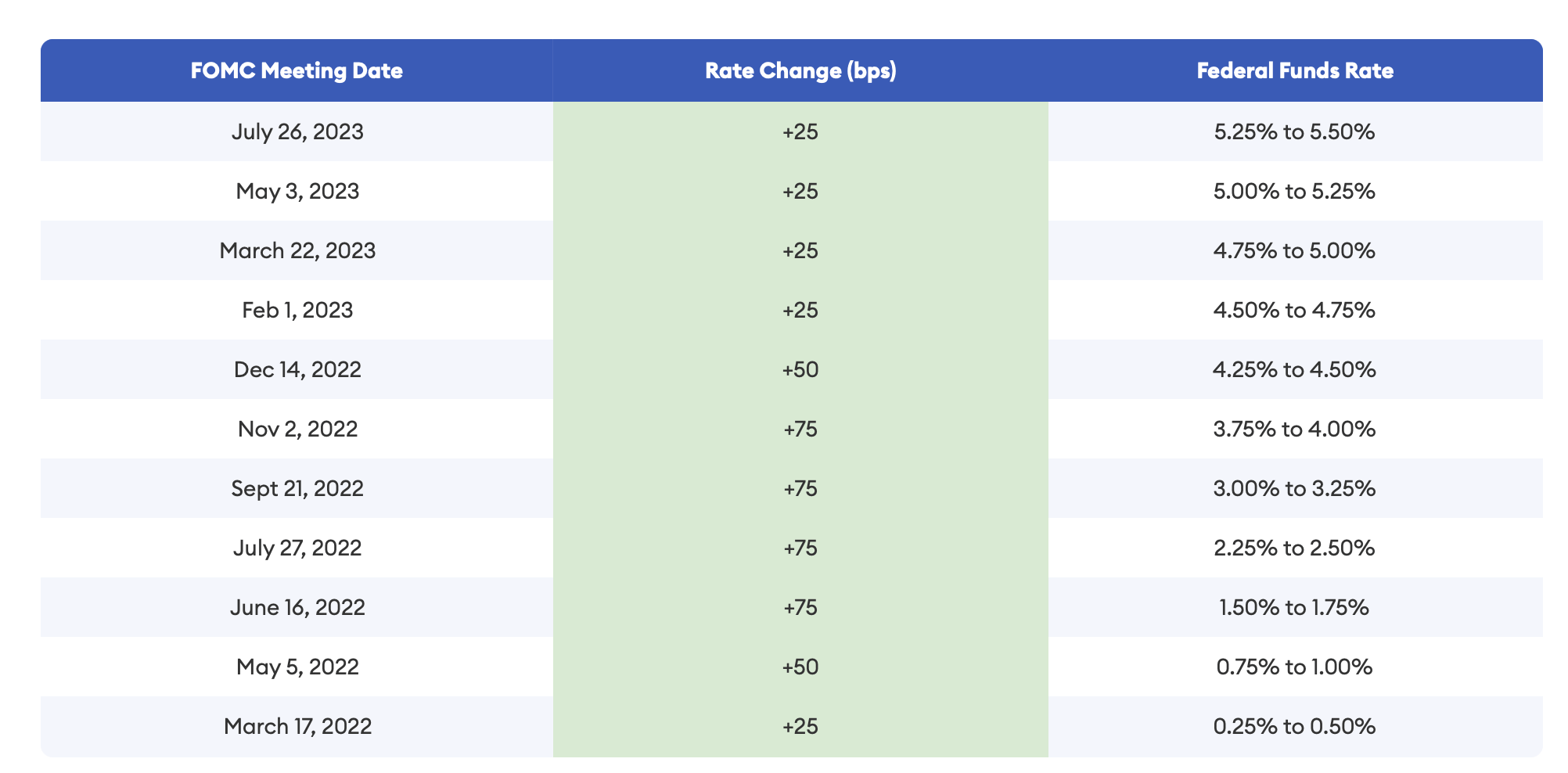The image size is (1568, 773).
Task: Click the FOMC Meeting Date column header
Action: [x=297, y=71]
